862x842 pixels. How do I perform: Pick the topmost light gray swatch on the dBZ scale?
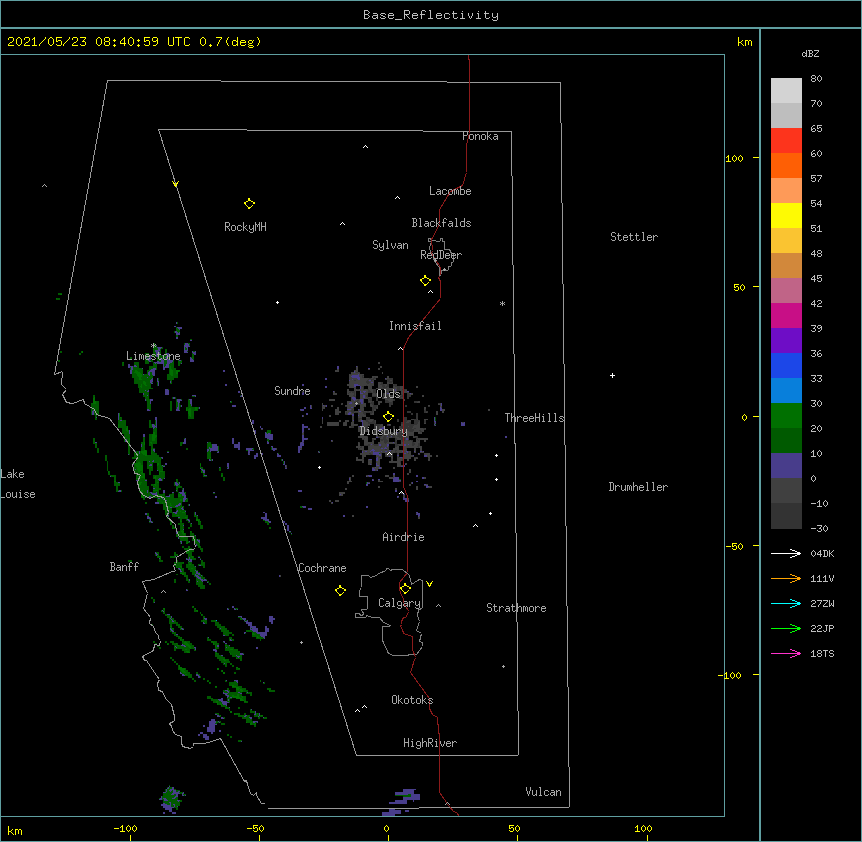[x=786, y=91]
